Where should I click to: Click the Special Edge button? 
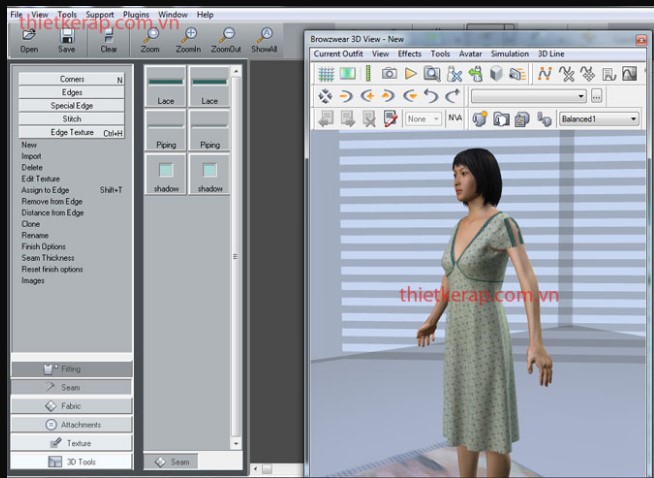(71, 106)
